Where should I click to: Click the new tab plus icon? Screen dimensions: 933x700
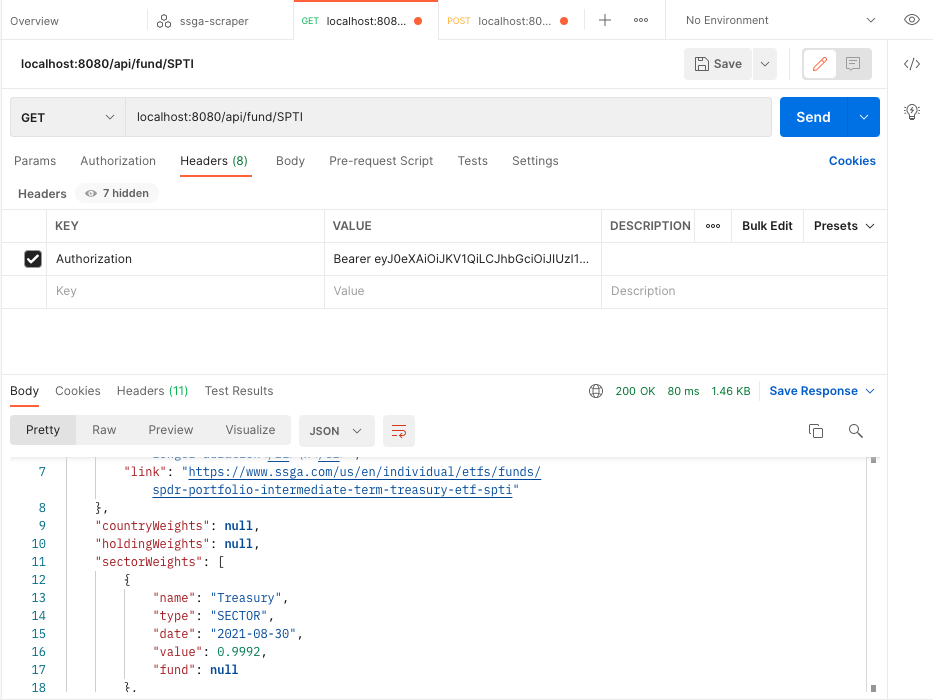pyautogui.click(x=605, y=20)
